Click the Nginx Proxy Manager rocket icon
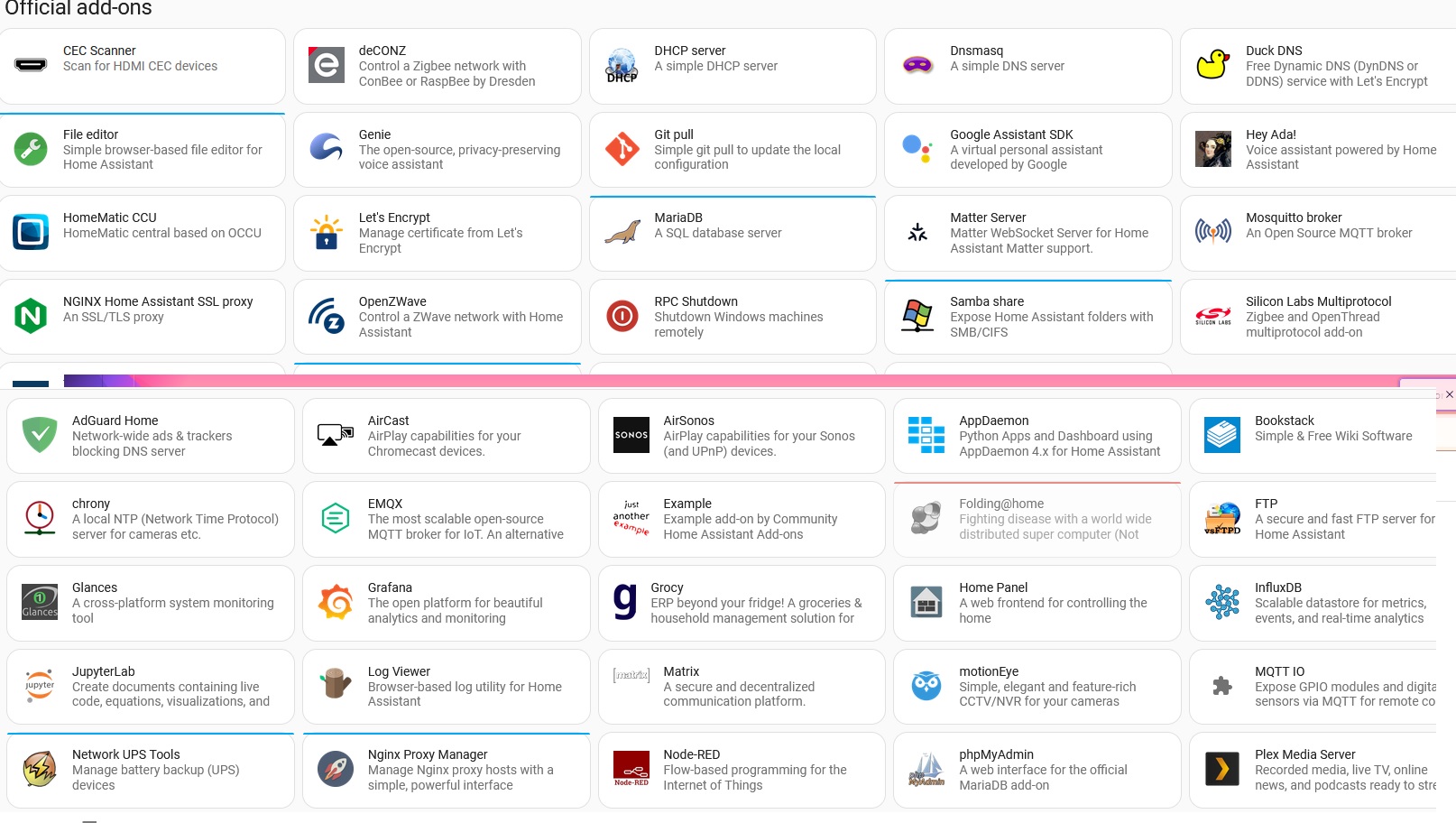 pyautogui.click(x=336, y=769)
